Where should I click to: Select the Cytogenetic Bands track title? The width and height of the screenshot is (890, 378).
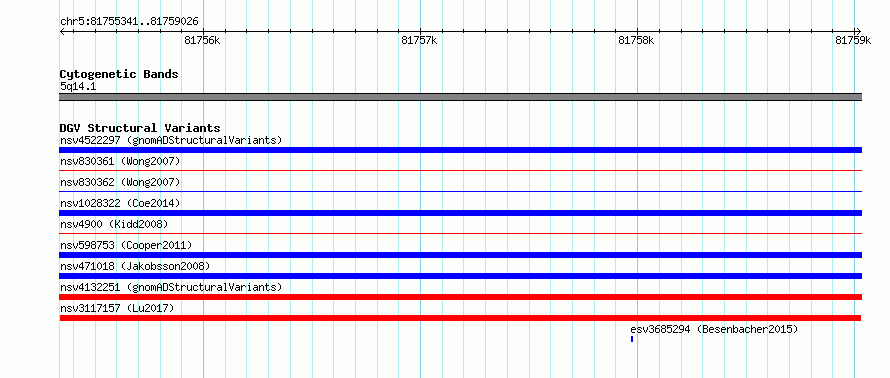[x=119, y=74]
